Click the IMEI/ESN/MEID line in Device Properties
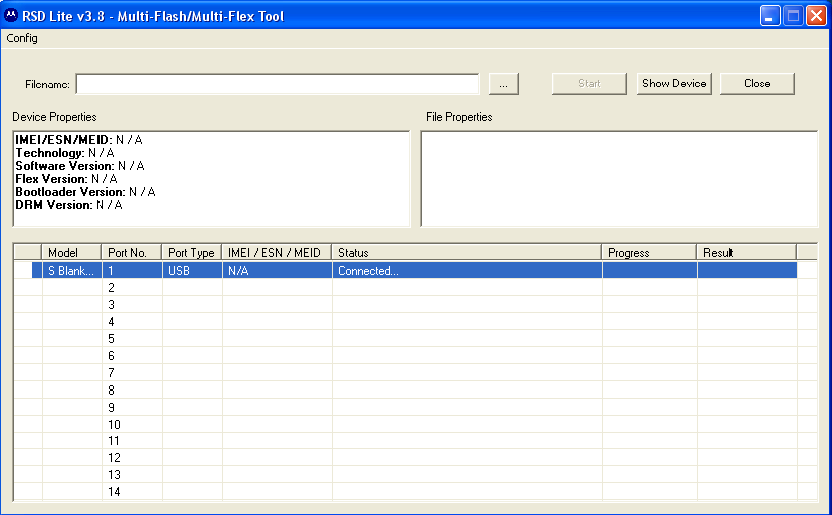Viewport: 832px width, 515px height. click(79, 139)
